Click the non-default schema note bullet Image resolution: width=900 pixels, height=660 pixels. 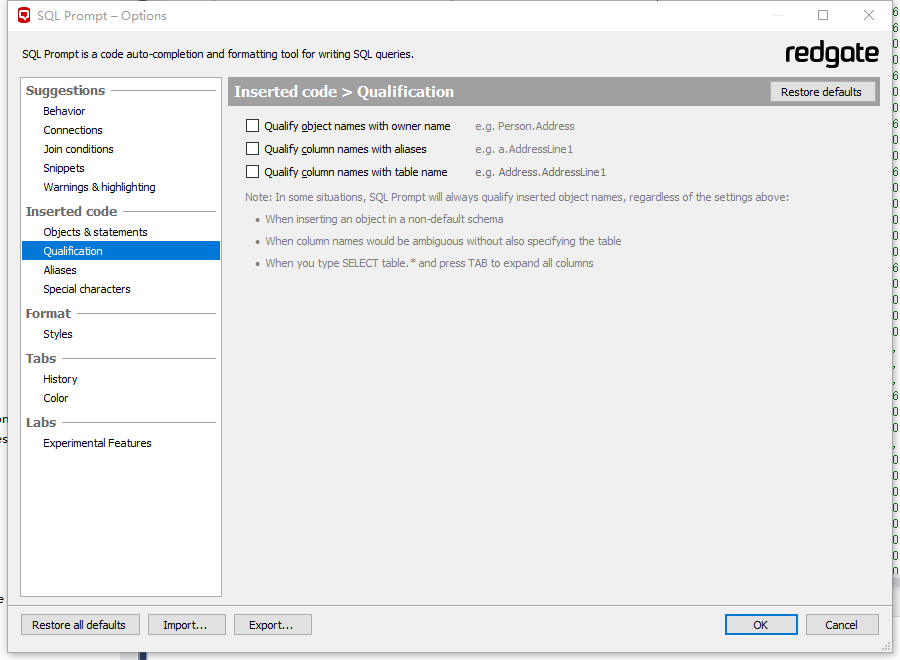[384, 219]
